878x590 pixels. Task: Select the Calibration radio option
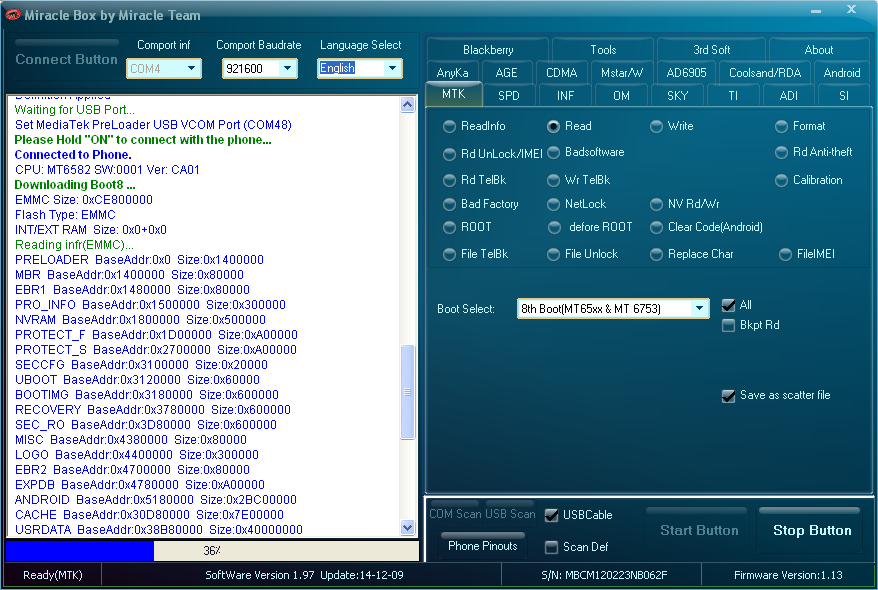coord(781,180)
